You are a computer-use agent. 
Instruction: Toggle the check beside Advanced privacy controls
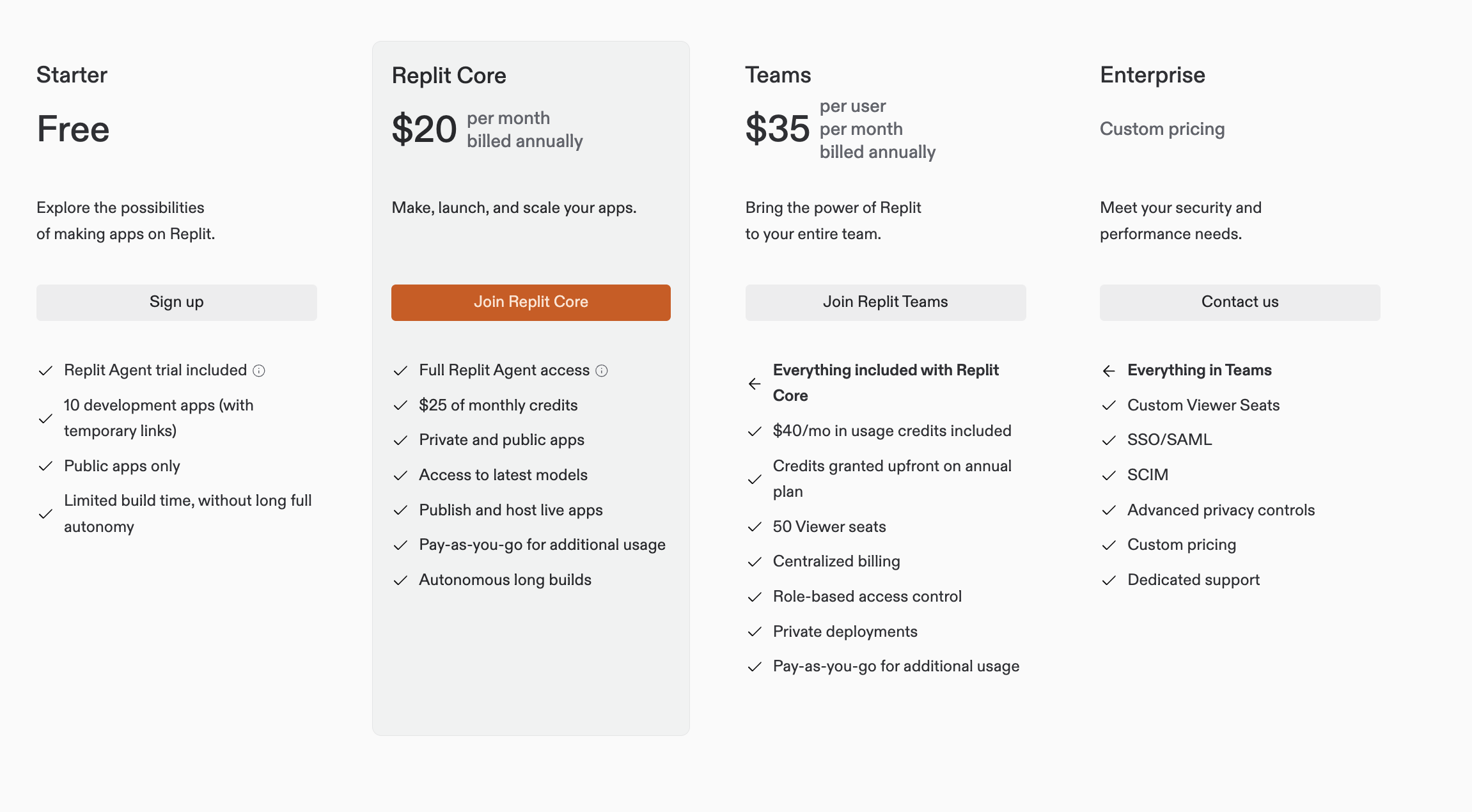click(x=1109, y=510)
